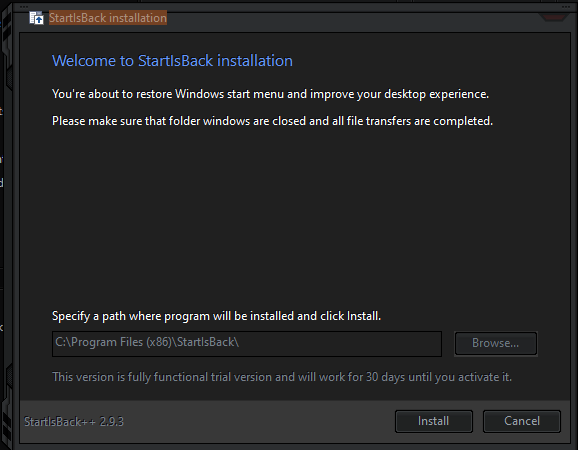Image resolution: width=578 pixels, height=450 pixels.
Task: Click the StartIsBack++ 2.9.3 version label
Action: 74,421
